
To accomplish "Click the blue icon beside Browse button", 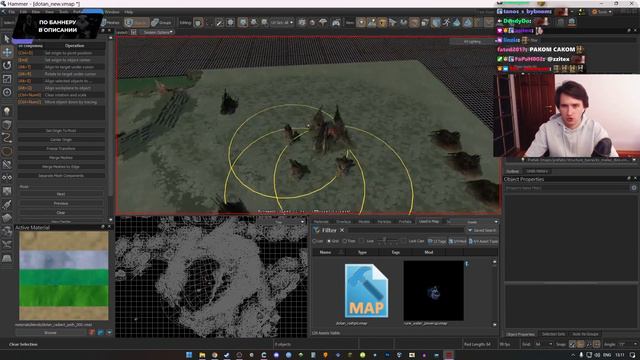I will tap(100, 333).
